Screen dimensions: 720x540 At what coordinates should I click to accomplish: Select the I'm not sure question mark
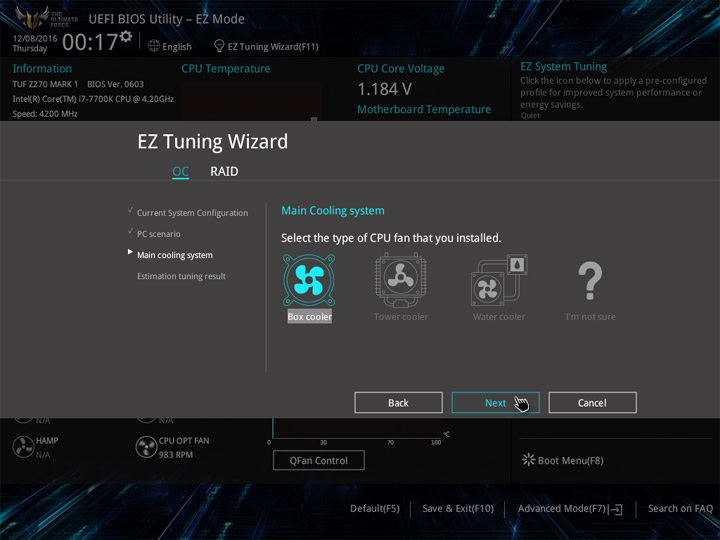590,281
